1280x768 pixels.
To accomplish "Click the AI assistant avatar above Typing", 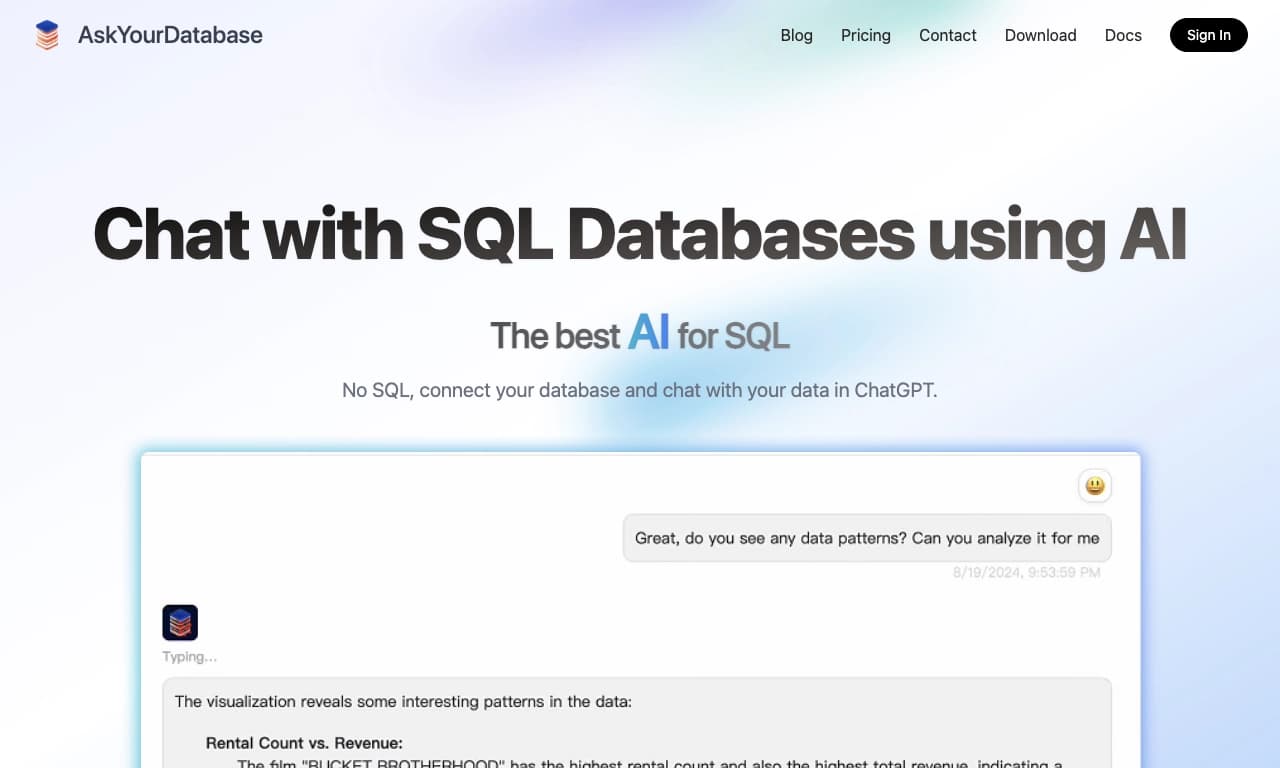I will (x=180, y=622).
